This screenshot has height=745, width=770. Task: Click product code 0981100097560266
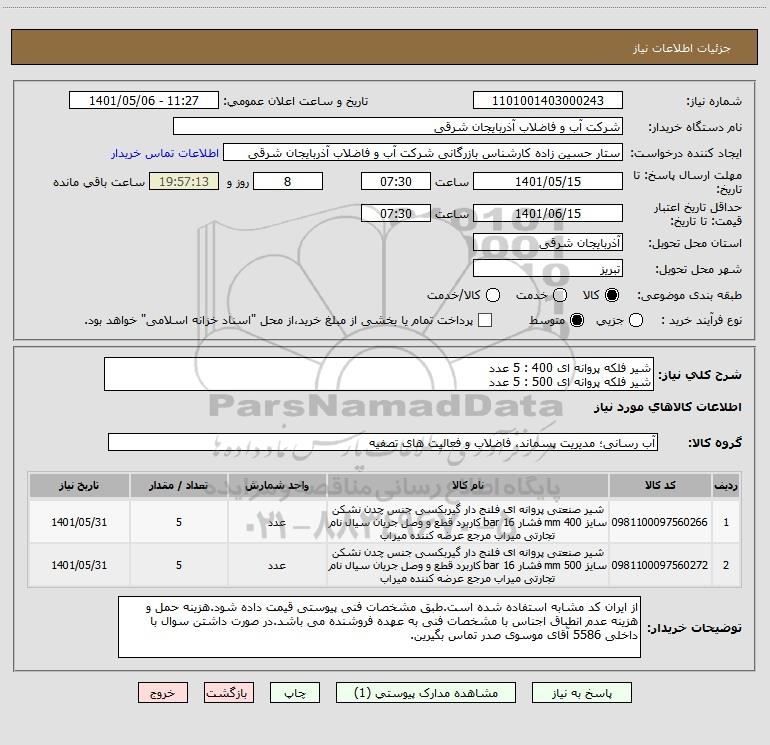tap(660, 522)
